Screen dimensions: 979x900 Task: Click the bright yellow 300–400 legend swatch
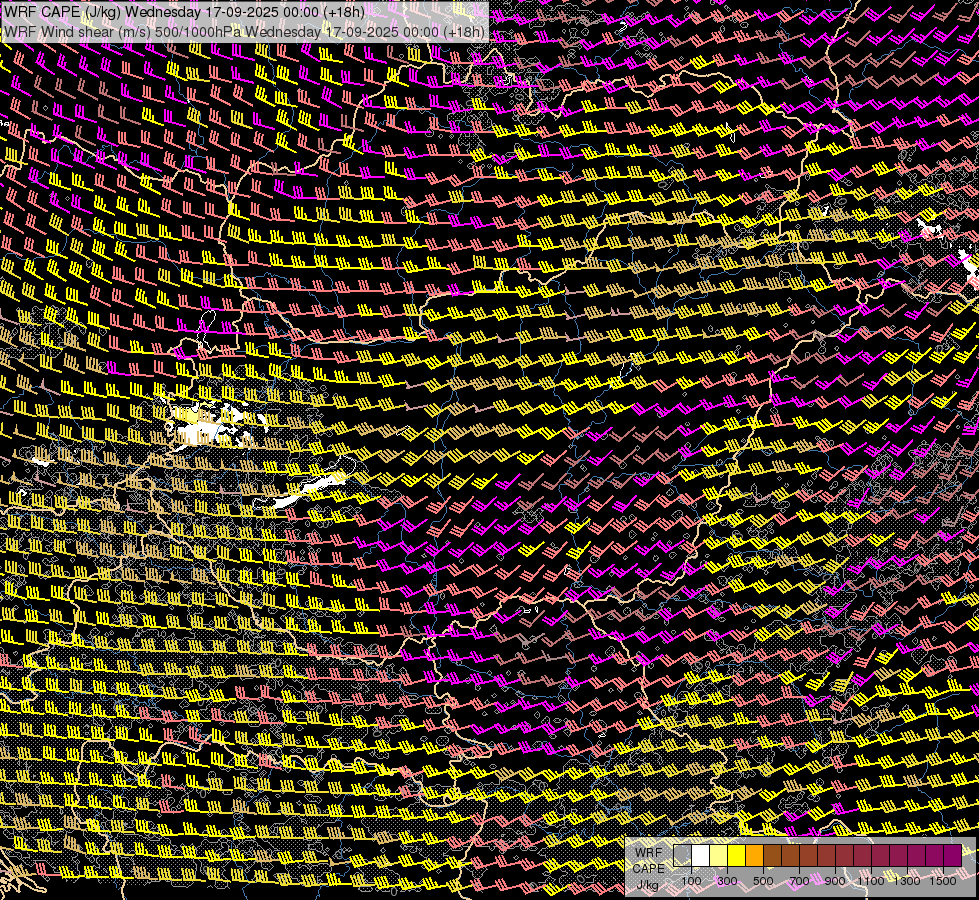click(x=736, y=855)
